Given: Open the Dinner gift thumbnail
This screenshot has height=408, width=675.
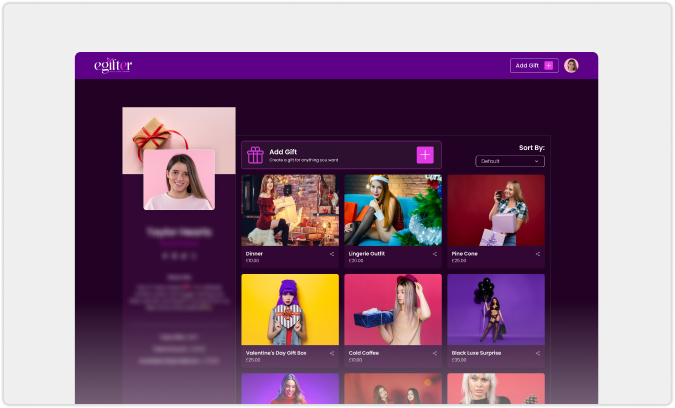Looking at the screenshot, I should click(x=289, y=210).
